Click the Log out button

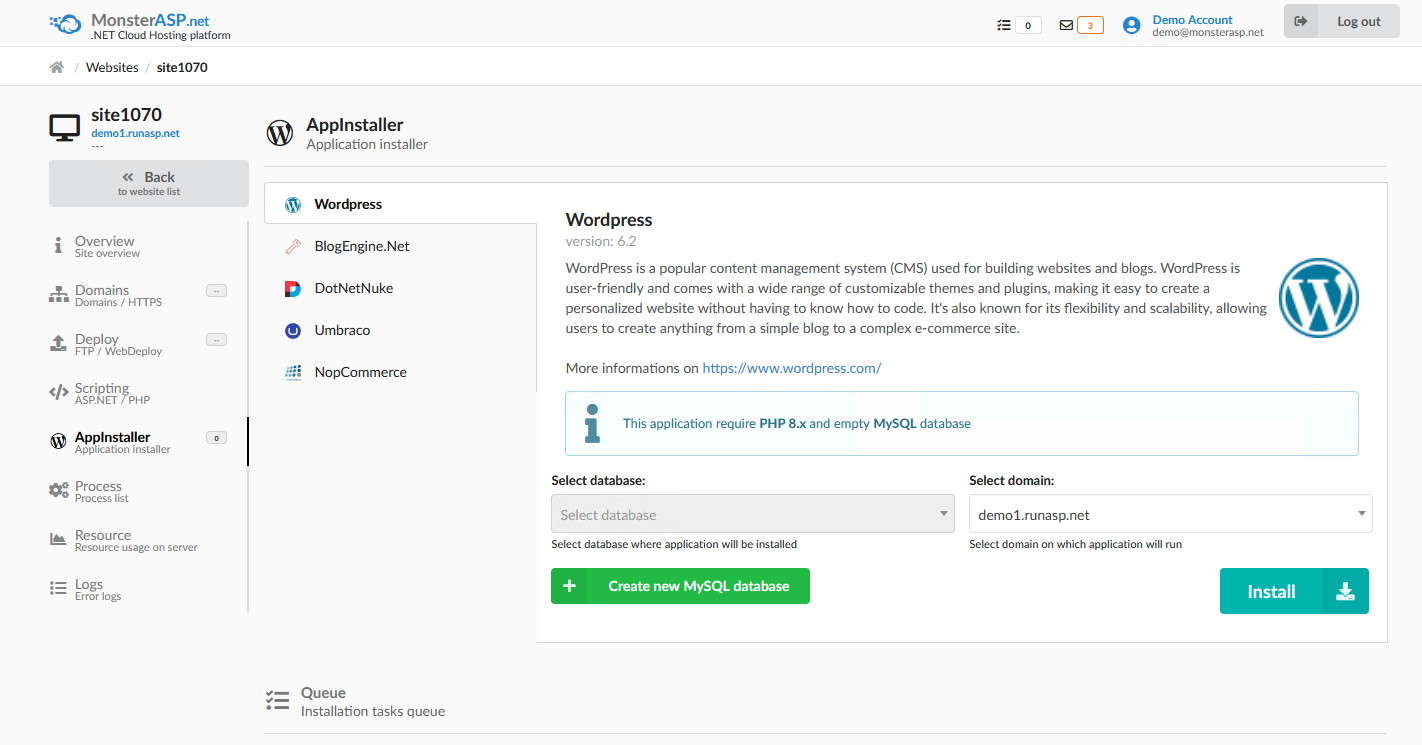[x=1341, y=21]
